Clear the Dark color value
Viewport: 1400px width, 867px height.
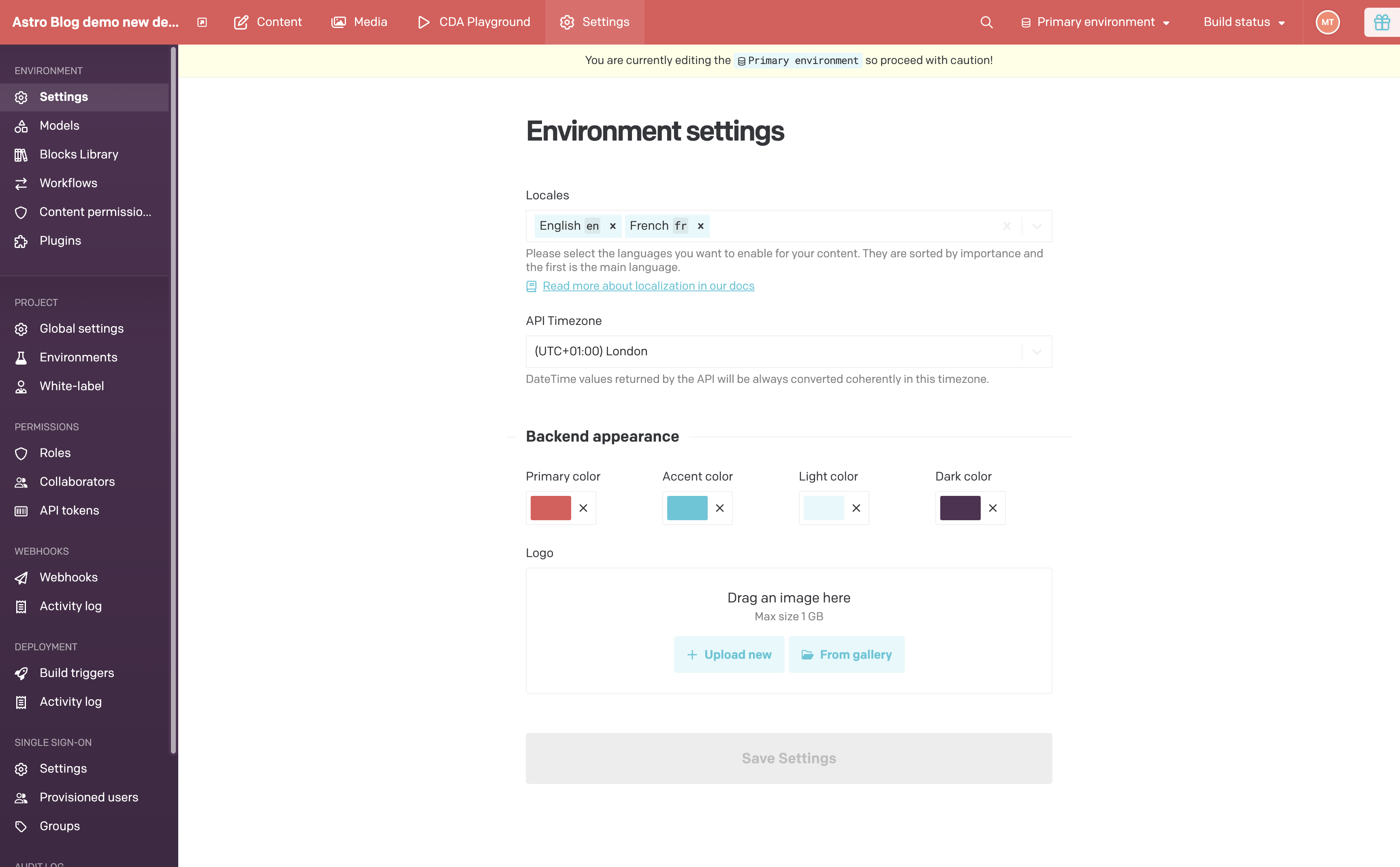993,508
